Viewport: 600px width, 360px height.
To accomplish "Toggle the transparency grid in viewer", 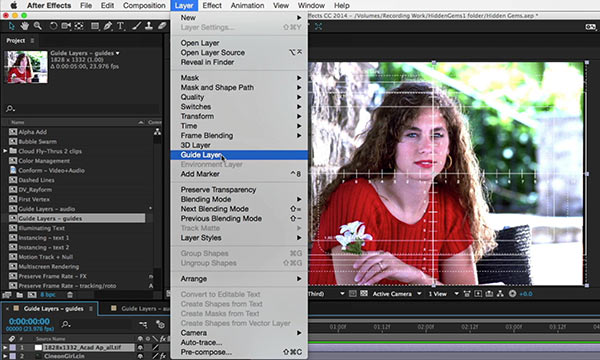I will pos(364,293).
